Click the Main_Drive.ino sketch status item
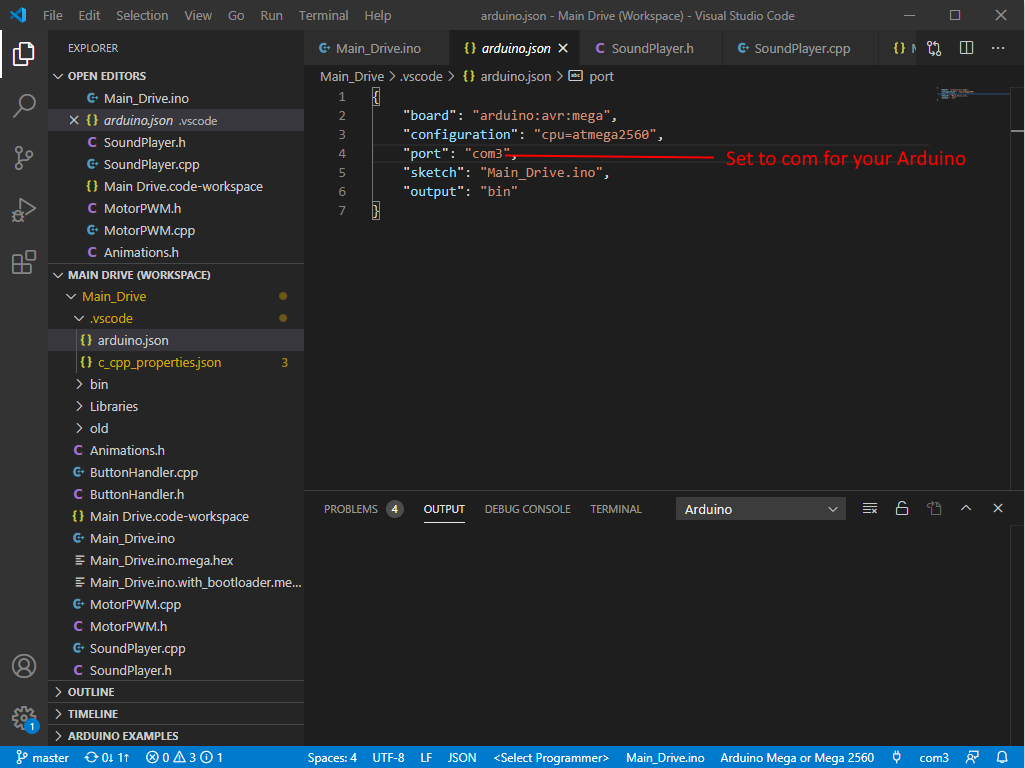The image size is (1025, 768). 665,758
